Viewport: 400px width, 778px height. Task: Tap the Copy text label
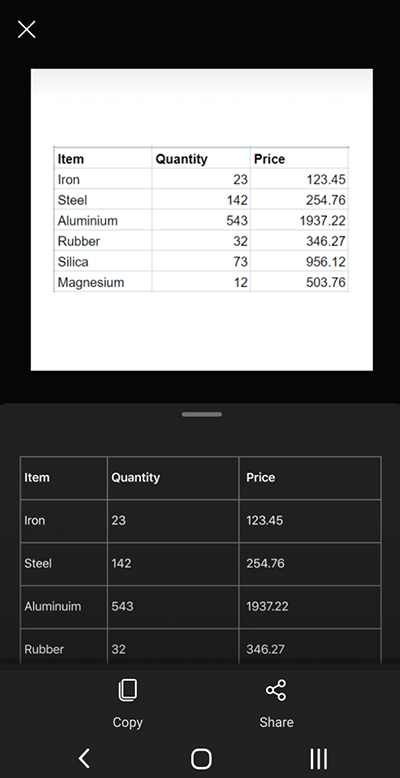(x=128, y=722)
